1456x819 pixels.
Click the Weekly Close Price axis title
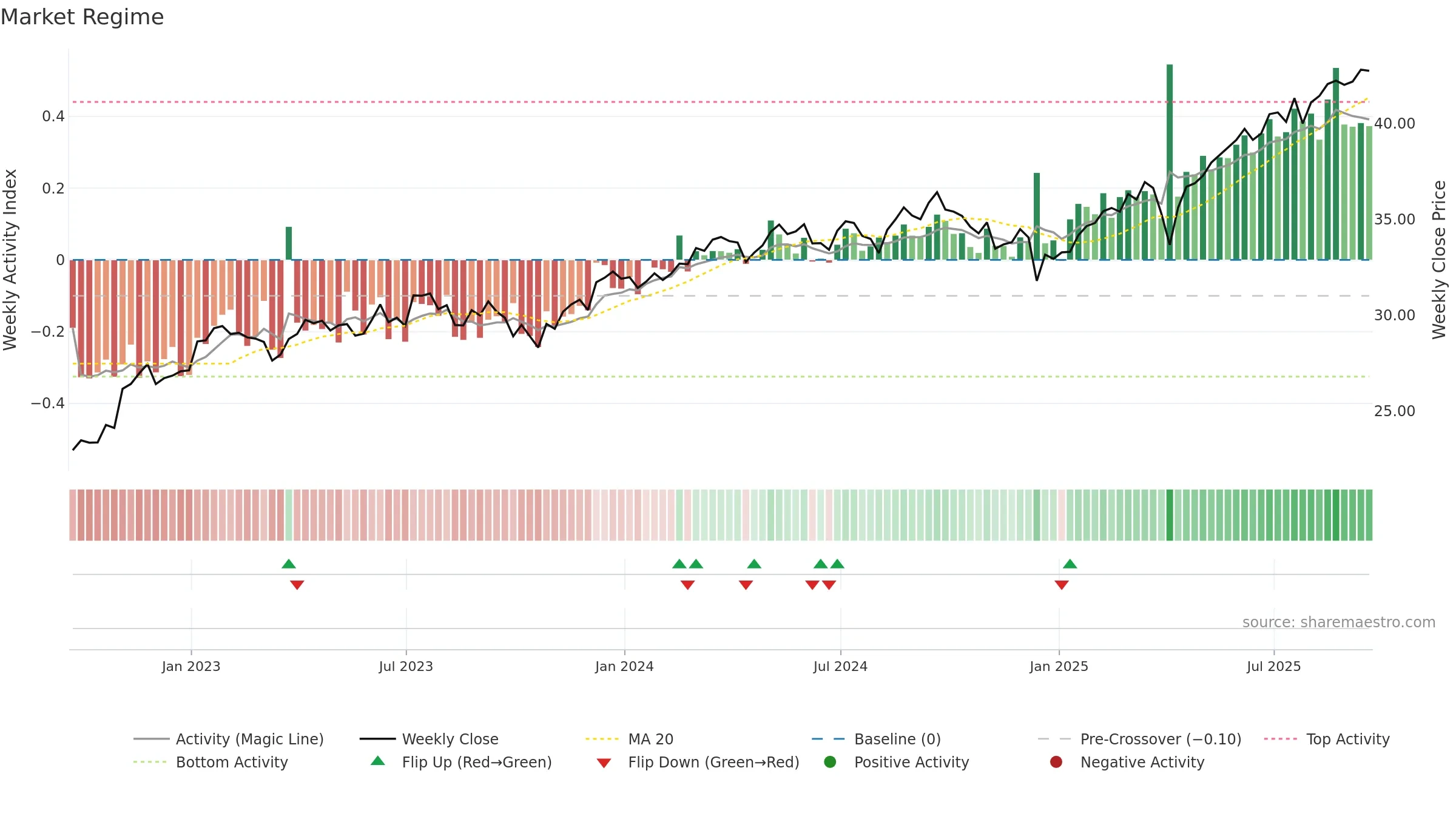coord(1440,260)
